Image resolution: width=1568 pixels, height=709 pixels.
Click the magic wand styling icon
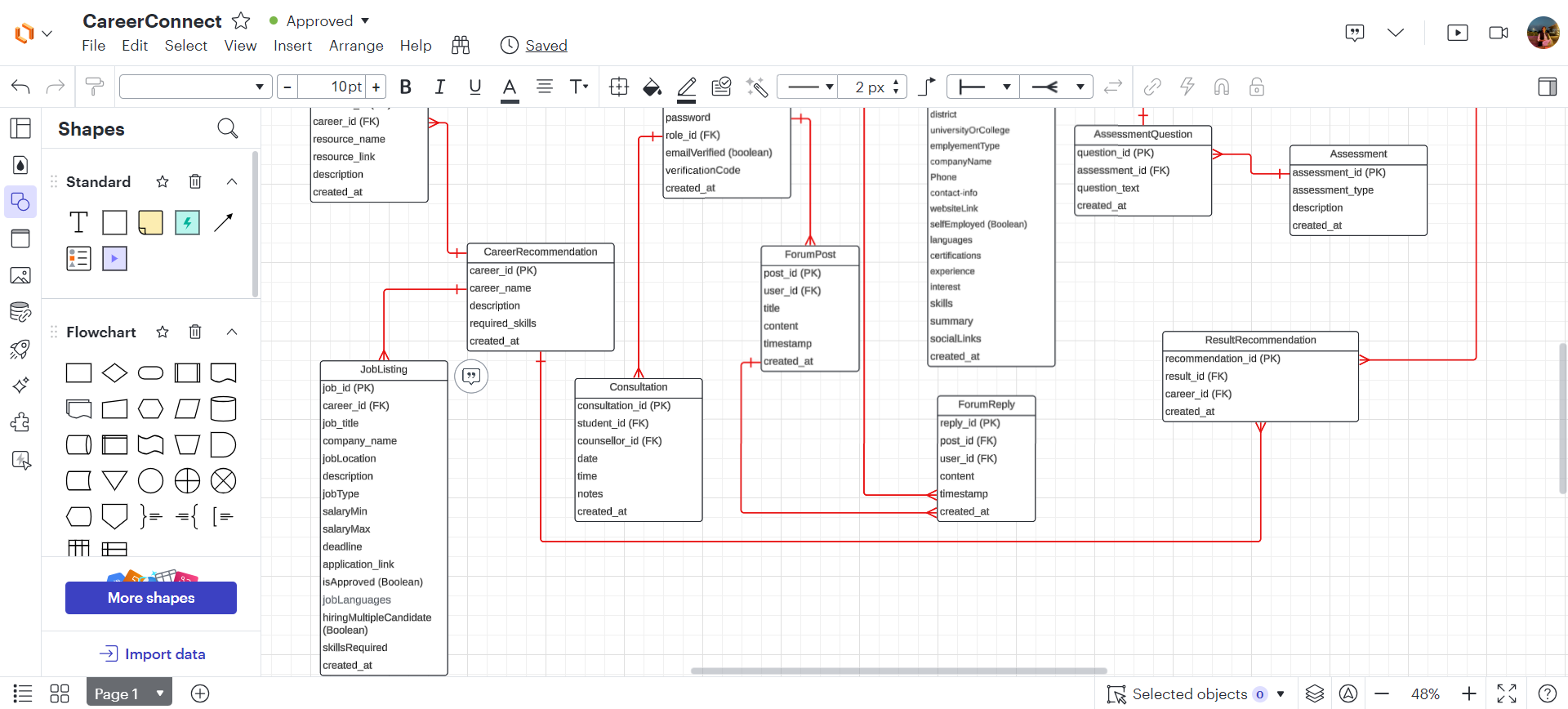(757, 87)
